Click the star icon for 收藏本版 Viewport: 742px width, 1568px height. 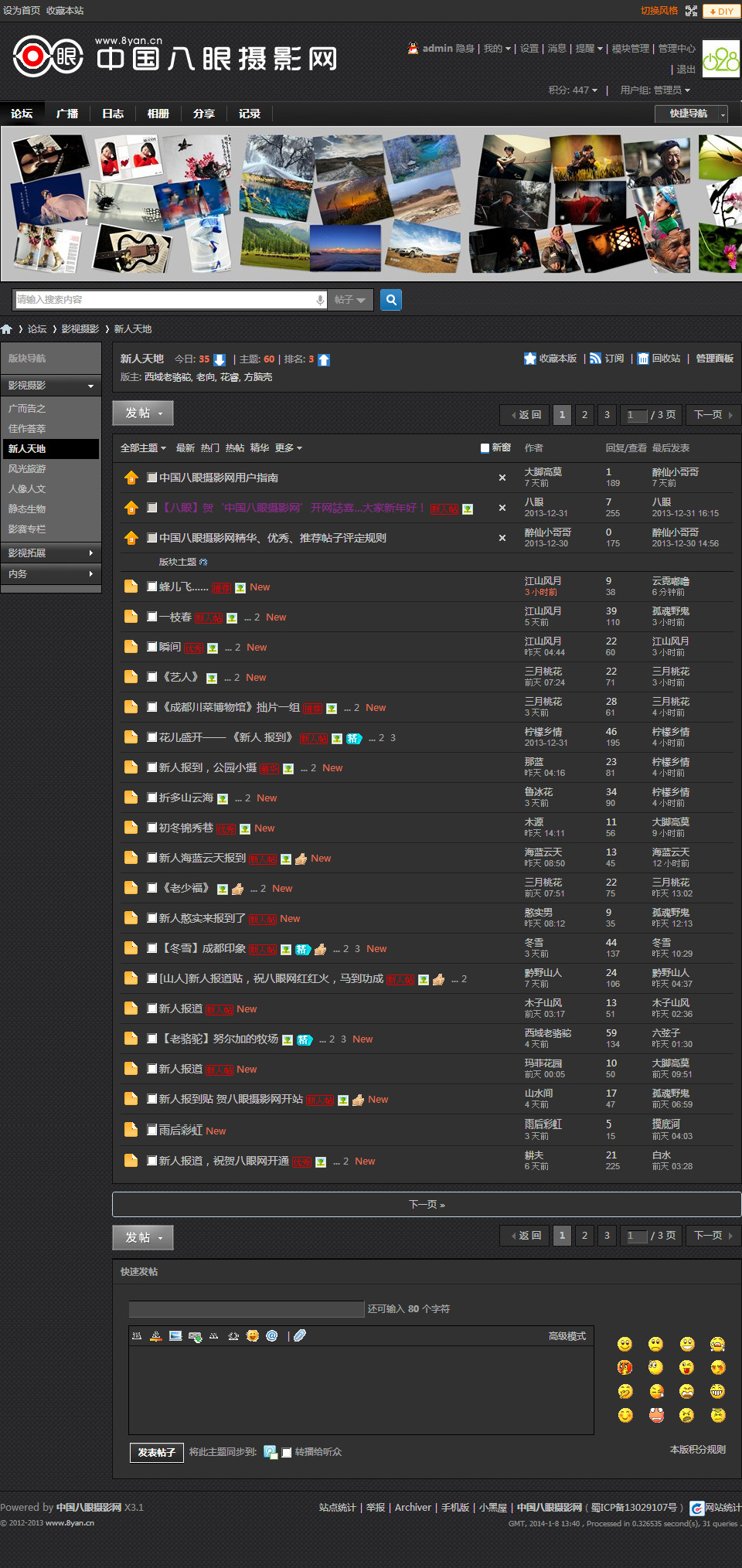click(530, 359)
